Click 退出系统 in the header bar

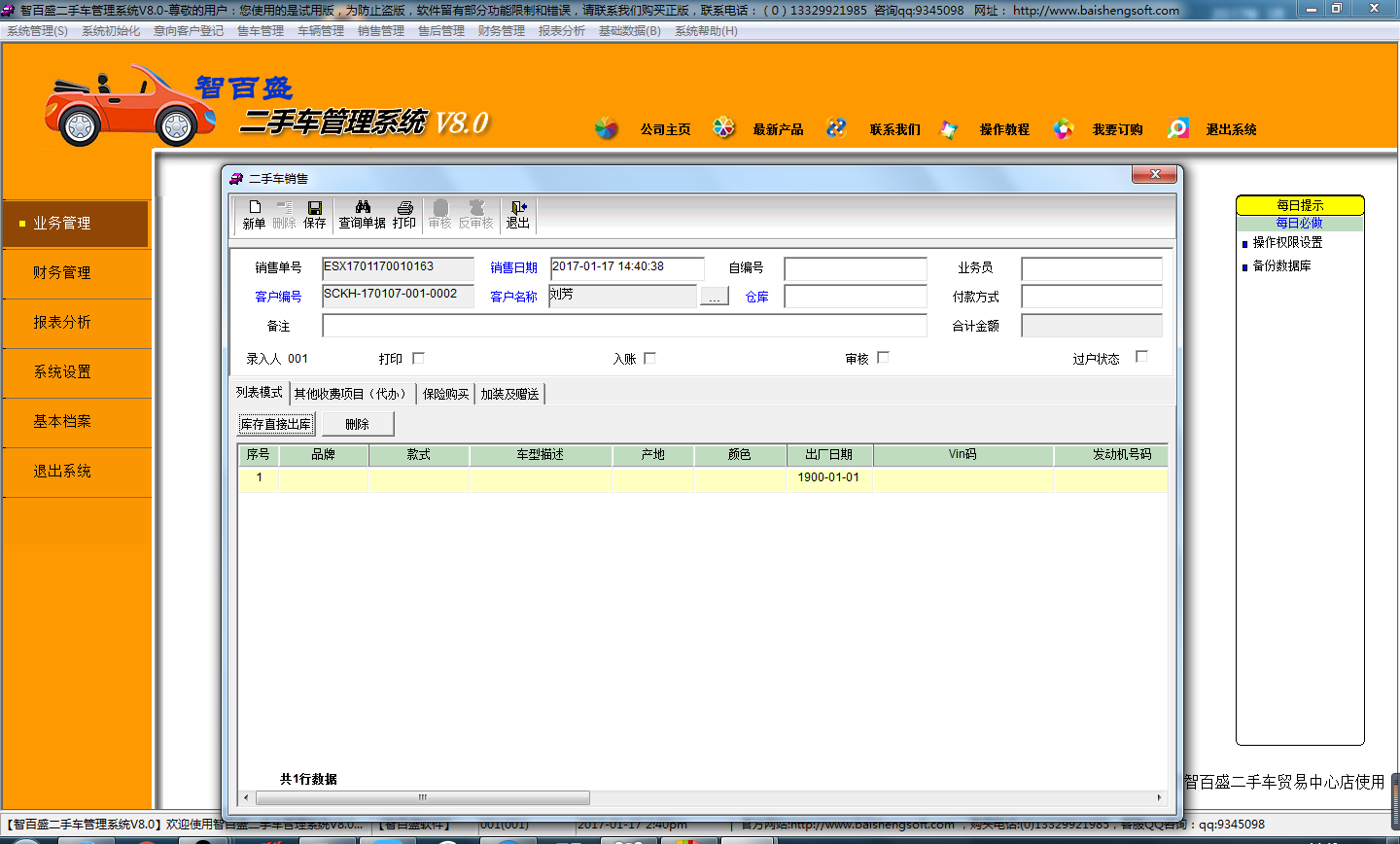[x=1232, y=129]
